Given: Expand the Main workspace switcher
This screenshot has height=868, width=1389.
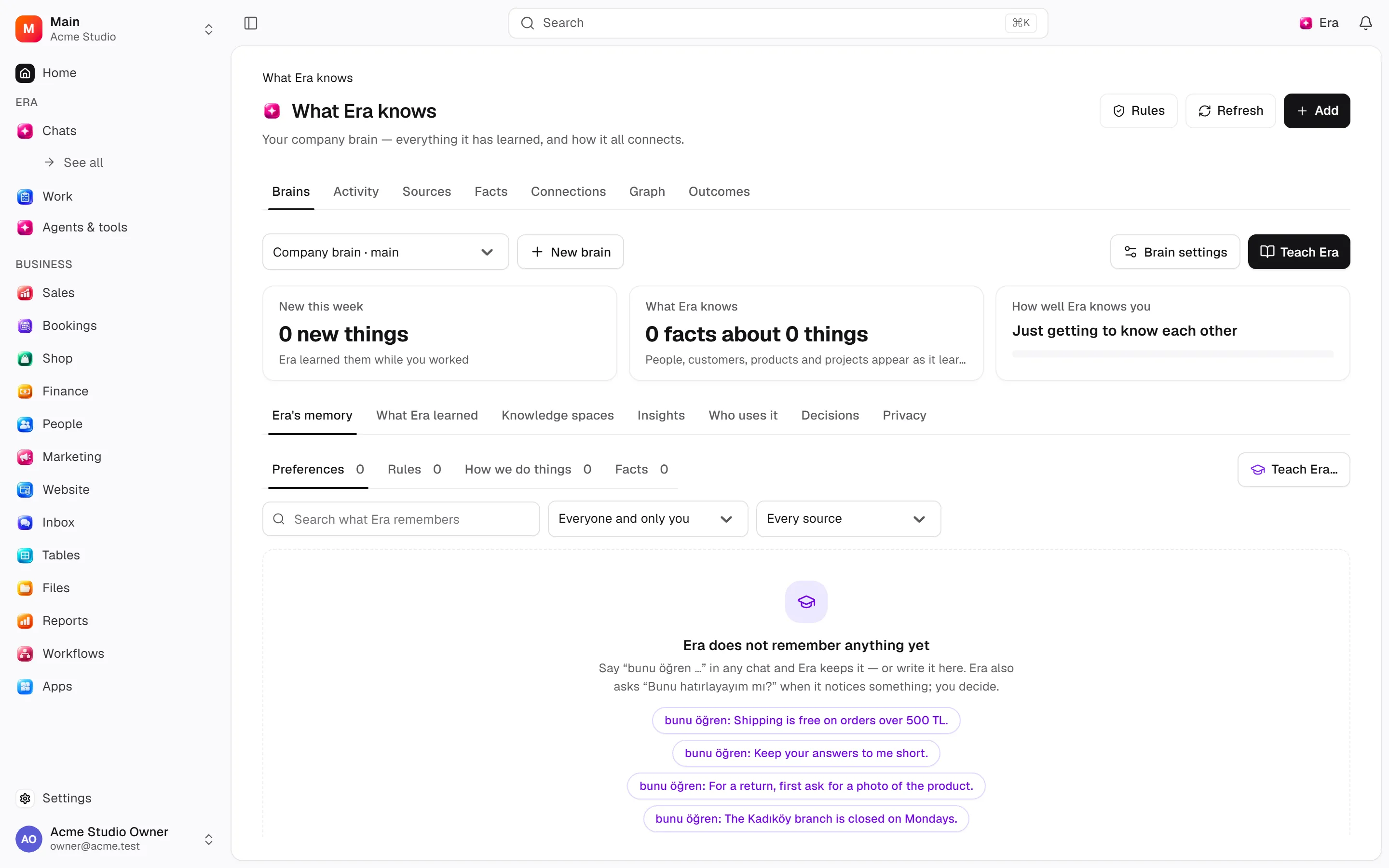Looking at the screenshot, I should (115, 29).
